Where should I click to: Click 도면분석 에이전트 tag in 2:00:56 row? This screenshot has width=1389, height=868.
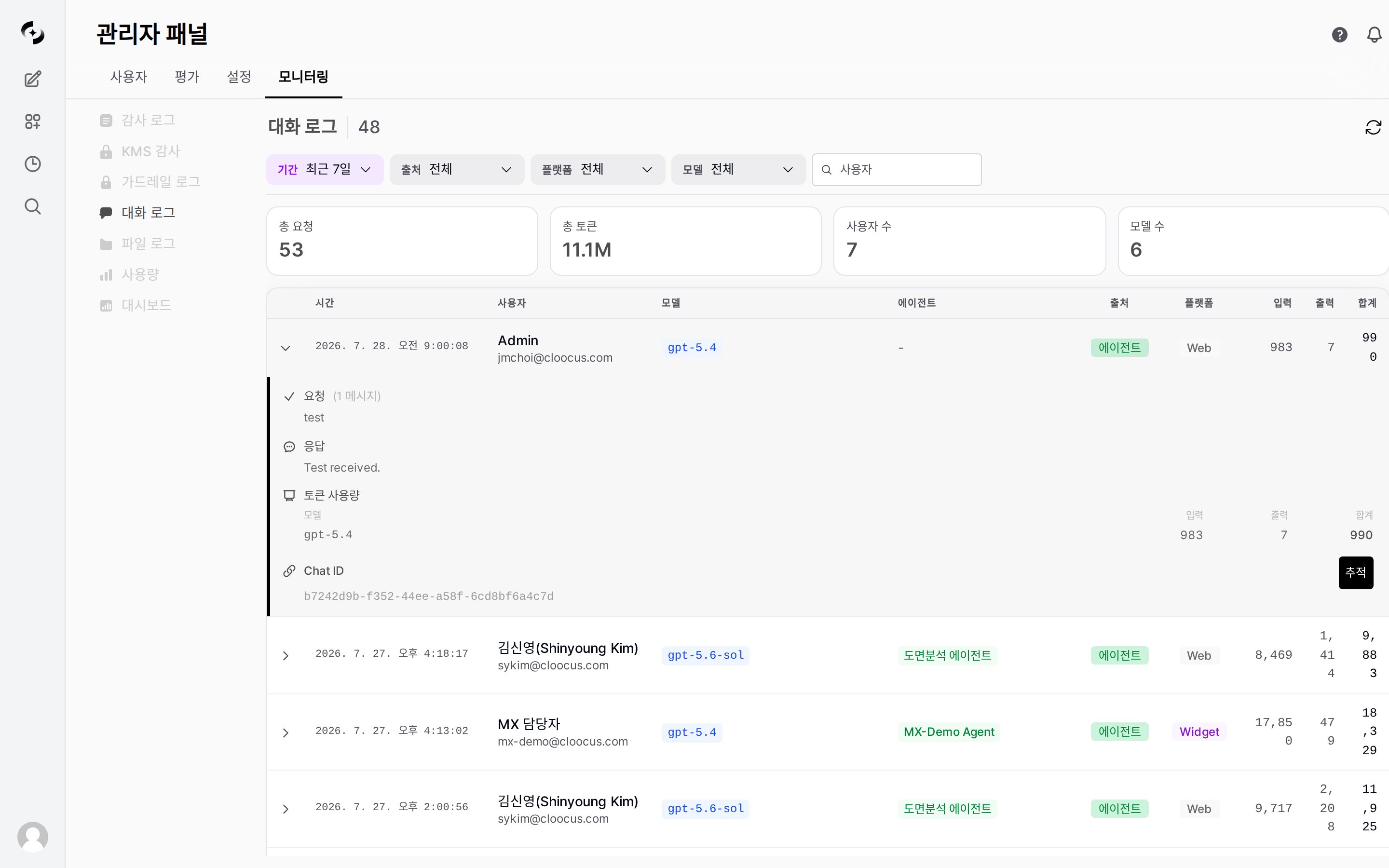click(947, 808)
